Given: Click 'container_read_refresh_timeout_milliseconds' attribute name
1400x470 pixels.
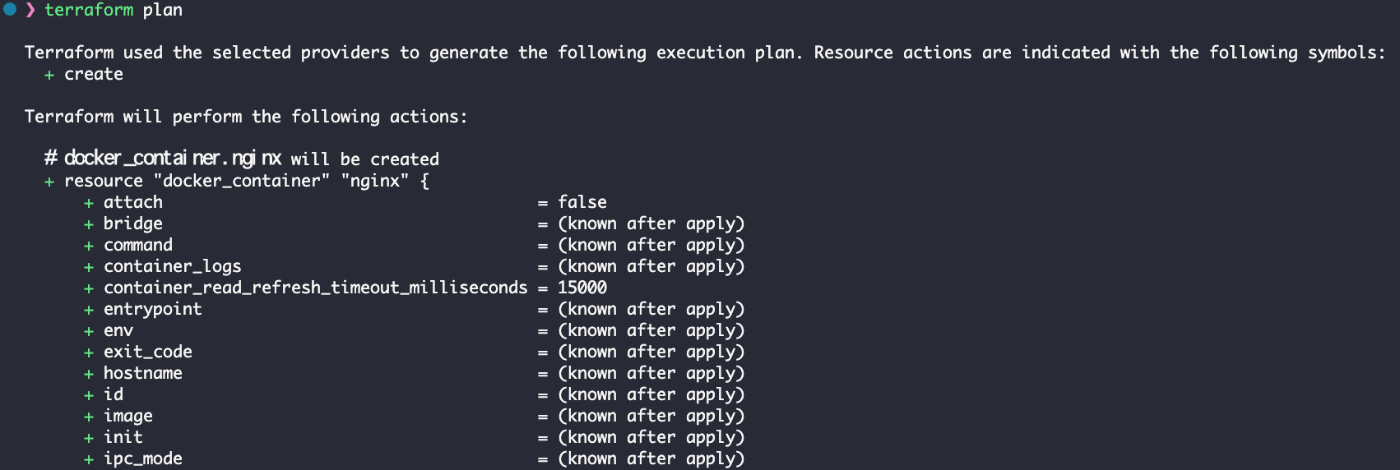Looking at the screenshot, I should 315,288.
